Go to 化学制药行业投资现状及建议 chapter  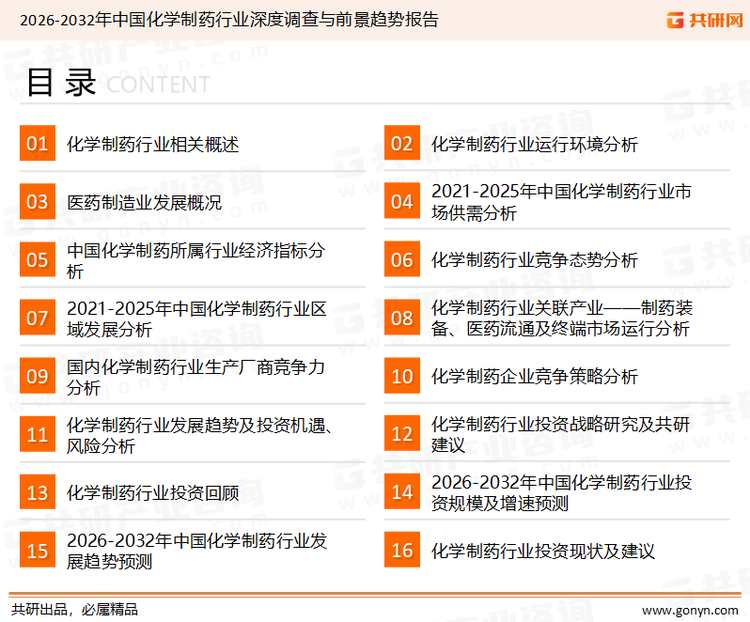click(x=543, y=550)
